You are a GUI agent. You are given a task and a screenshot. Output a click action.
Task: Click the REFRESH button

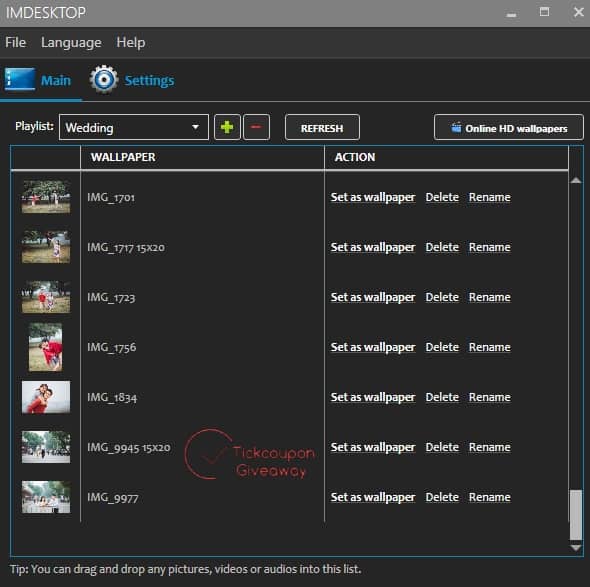[x=322, y=128]
